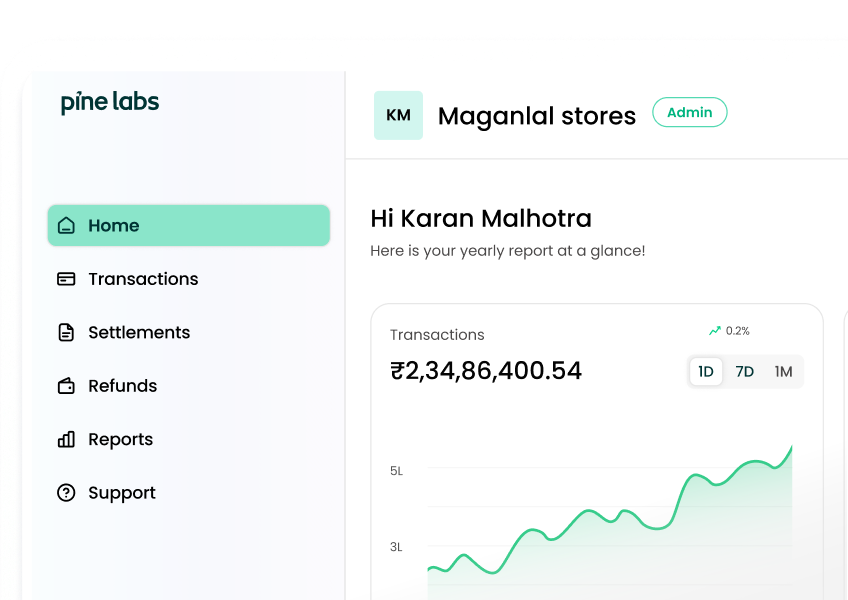Click the Maganlal stores title
848x600 pixels.
pos(536,116)
